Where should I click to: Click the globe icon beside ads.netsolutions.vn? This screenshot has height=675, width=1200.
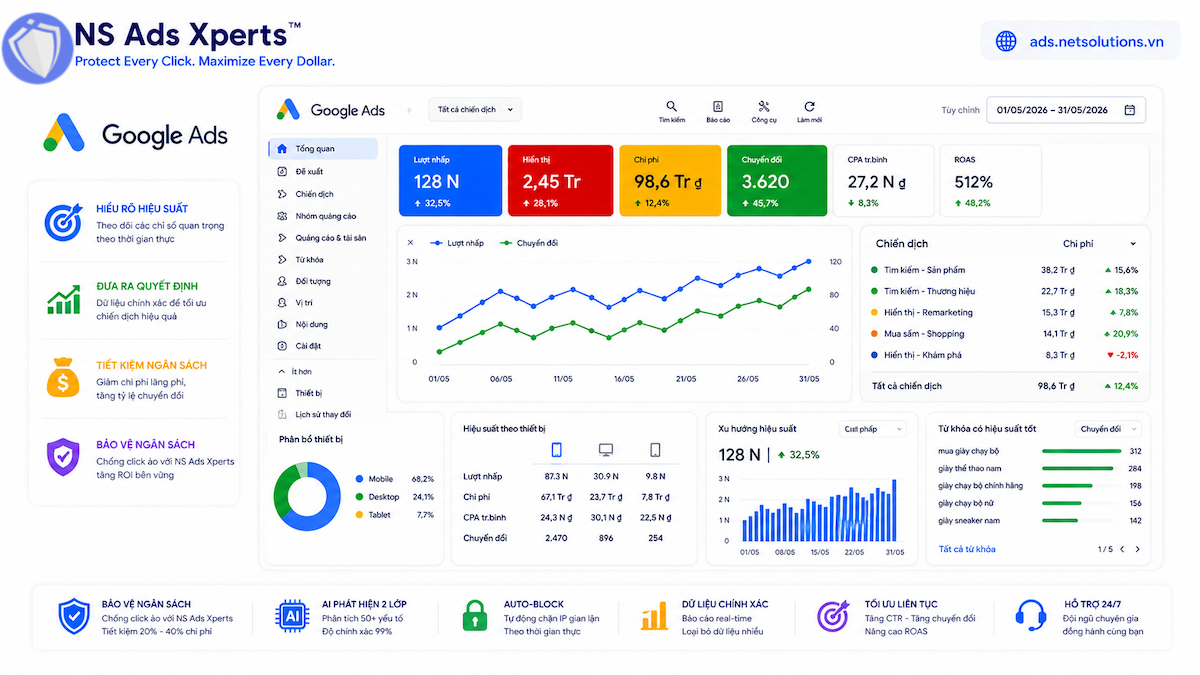tap(1006, 41)
